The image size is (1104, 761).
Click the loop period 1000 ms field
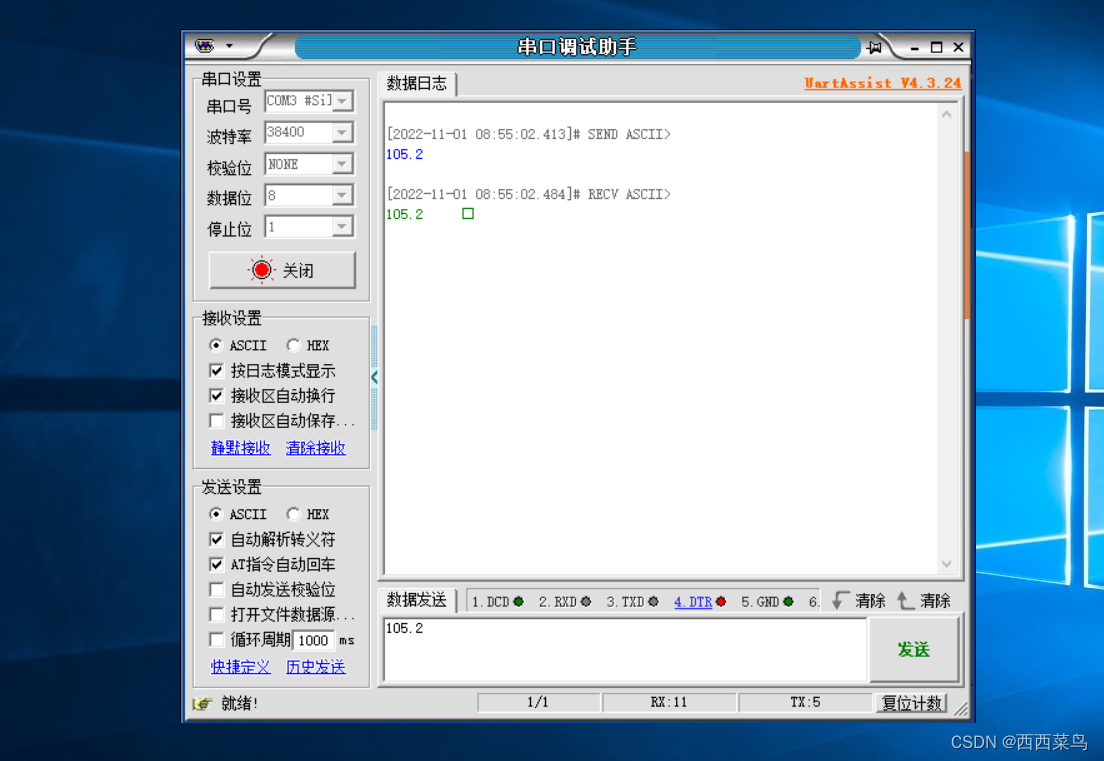point(313,640)
